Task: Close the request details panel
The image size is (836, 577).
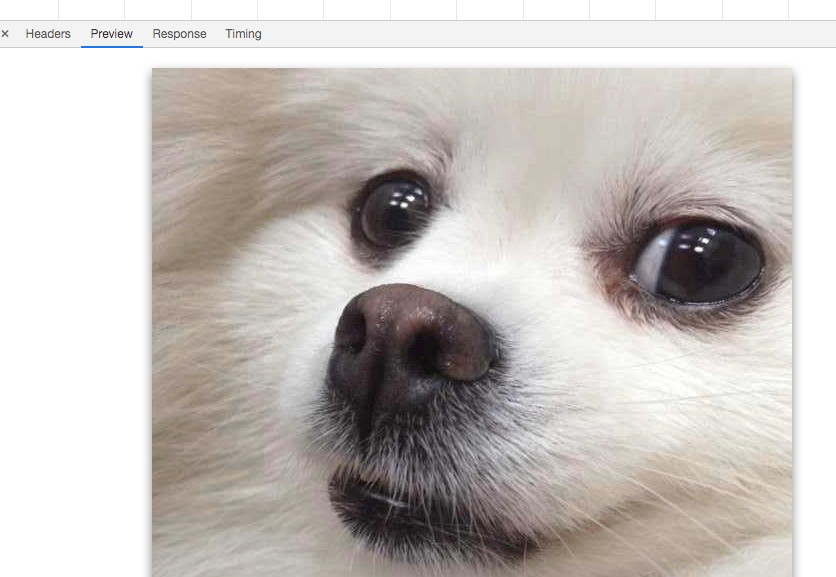Action: coord(5,34)
